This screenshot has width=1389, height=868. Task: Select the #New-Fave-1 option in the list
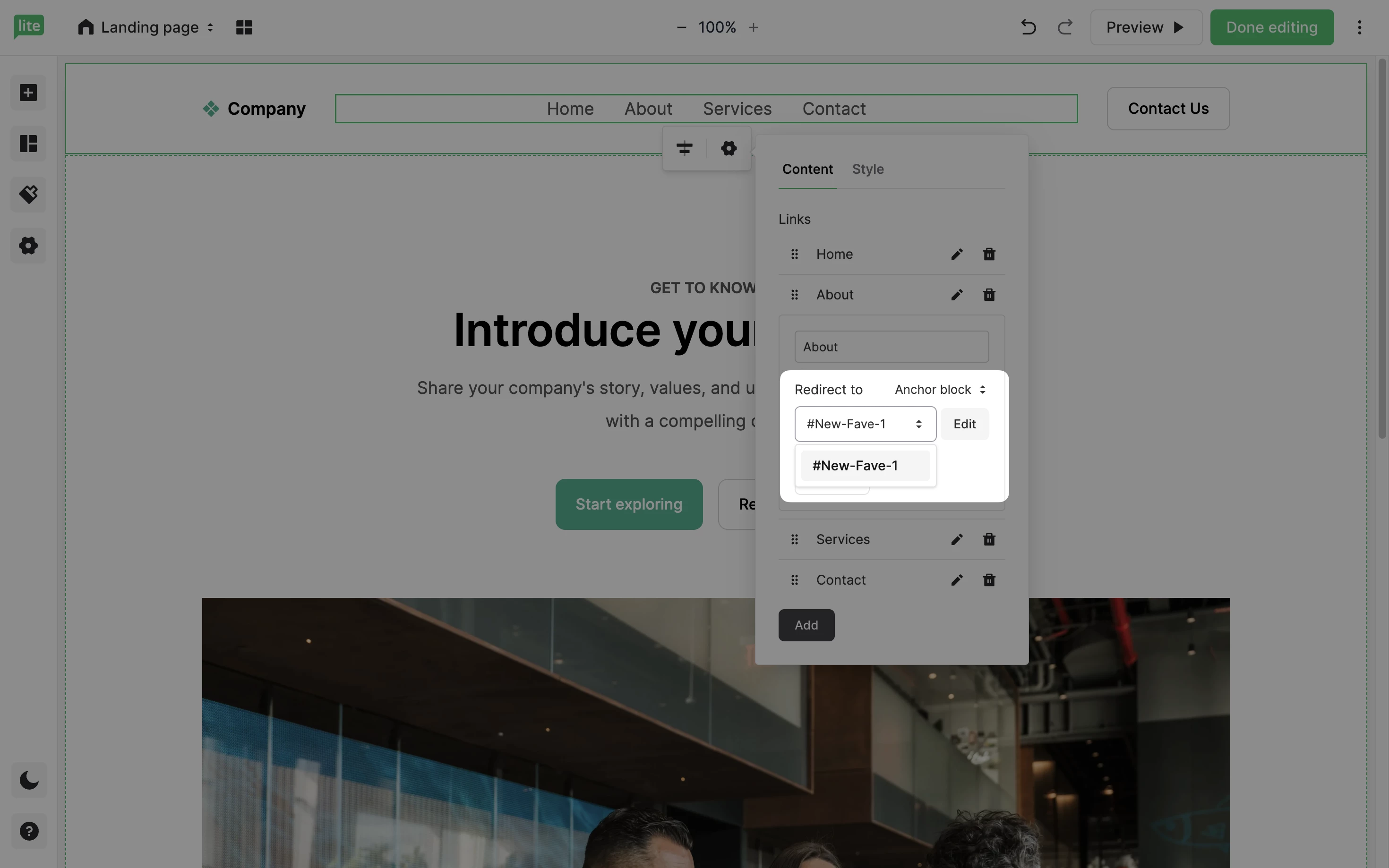pyautogui.click(x=865, y=466)
